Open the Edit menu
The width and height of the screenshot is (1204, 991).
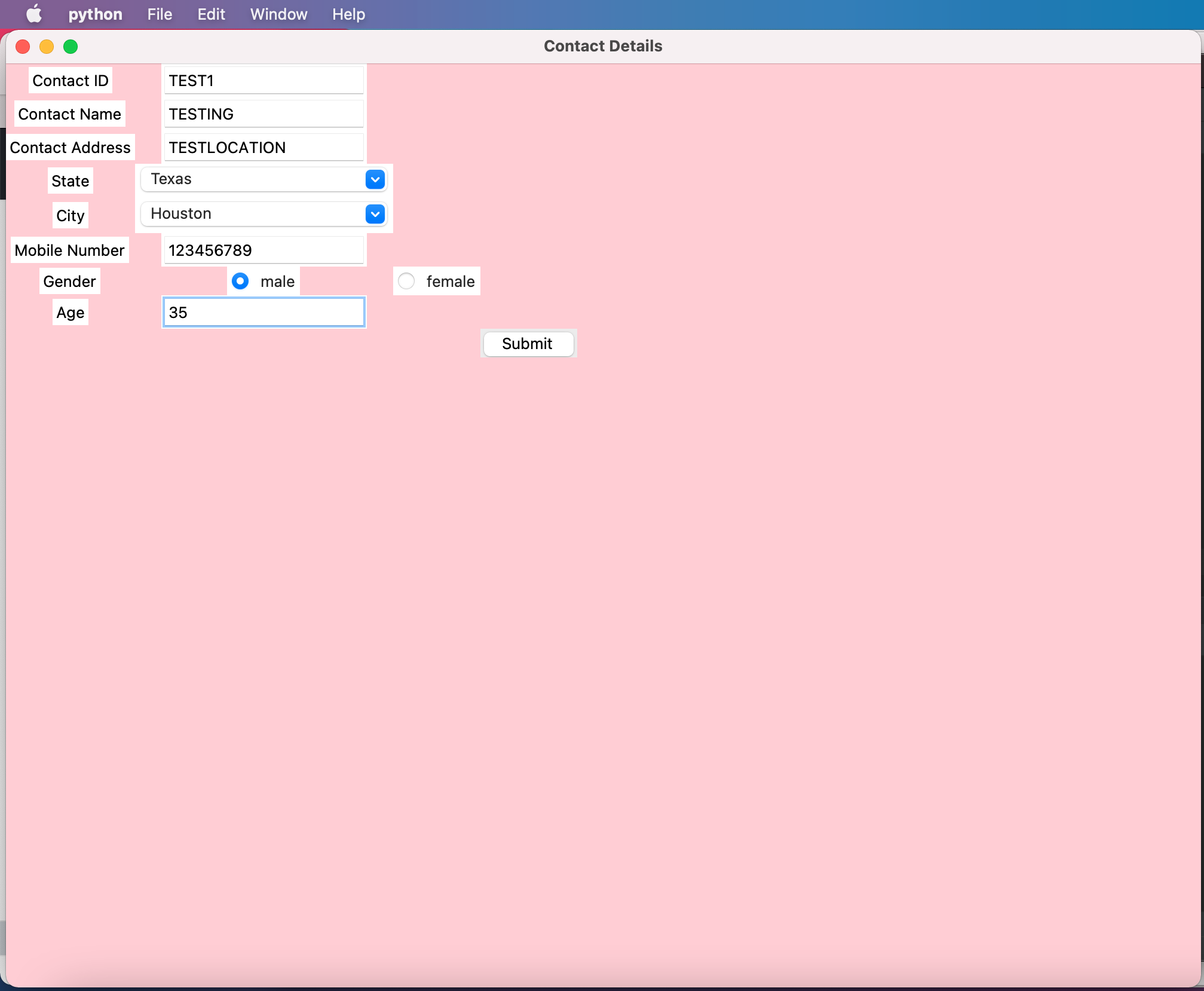[210, 14]
